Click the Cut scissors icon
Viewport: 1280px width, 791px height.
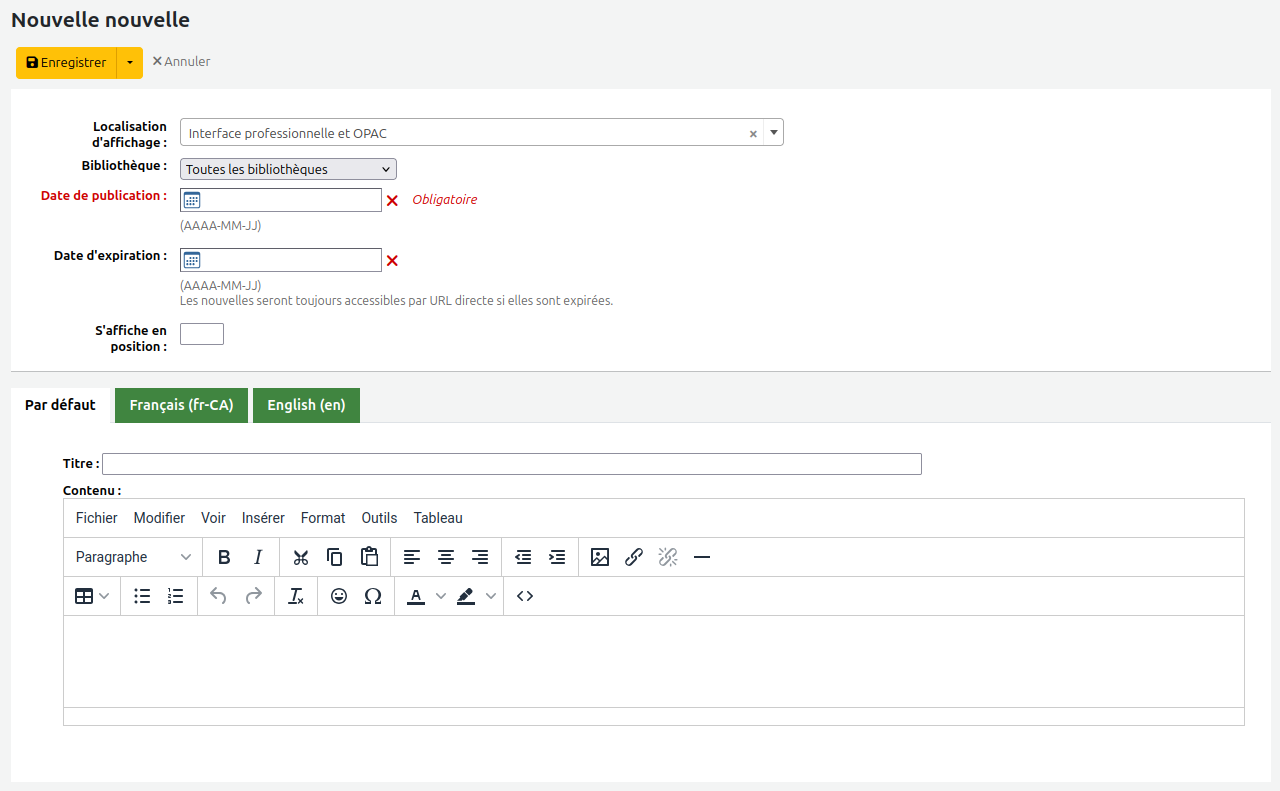coord(301,557)
